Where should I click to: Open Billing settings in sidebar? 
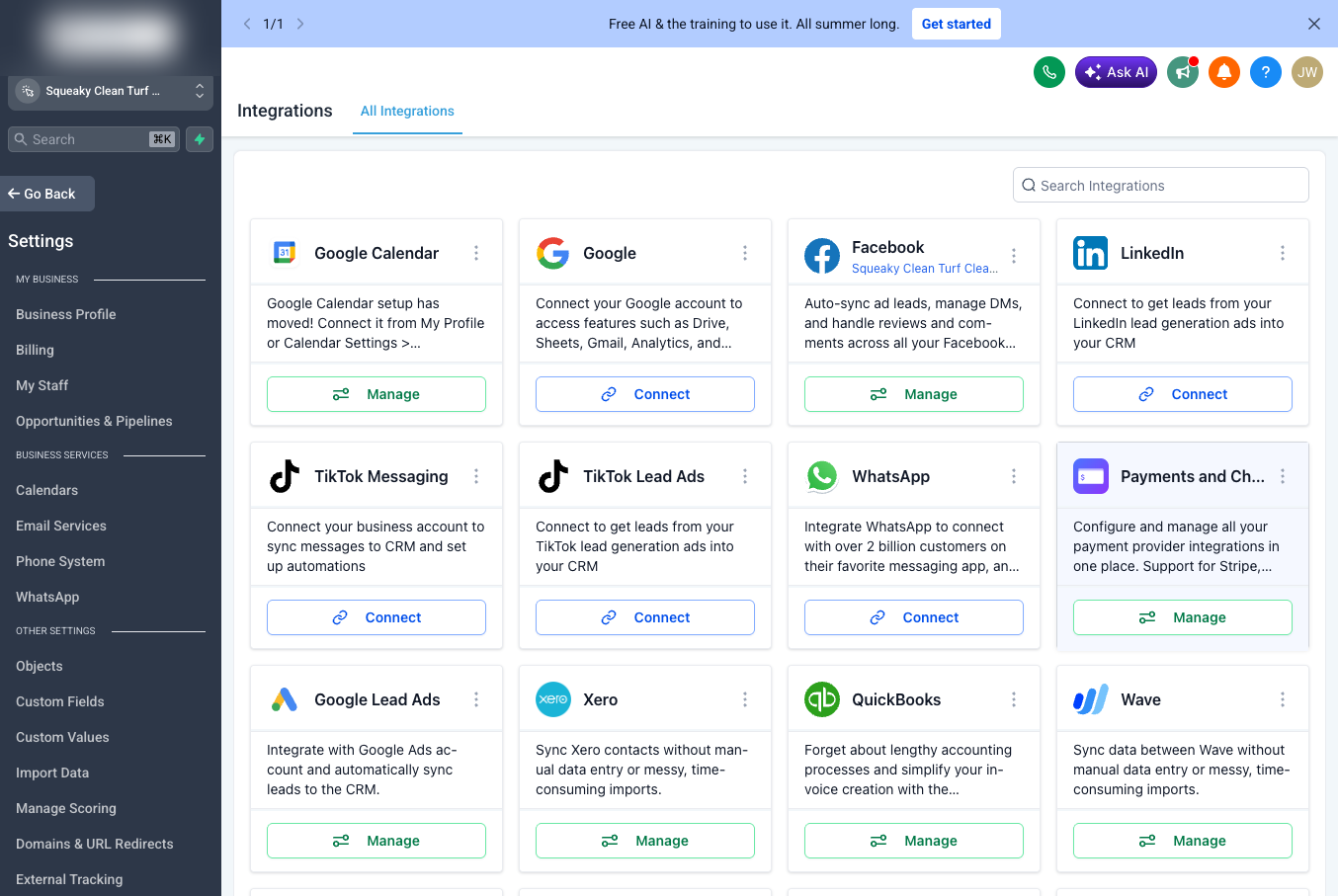coord(35,350)
